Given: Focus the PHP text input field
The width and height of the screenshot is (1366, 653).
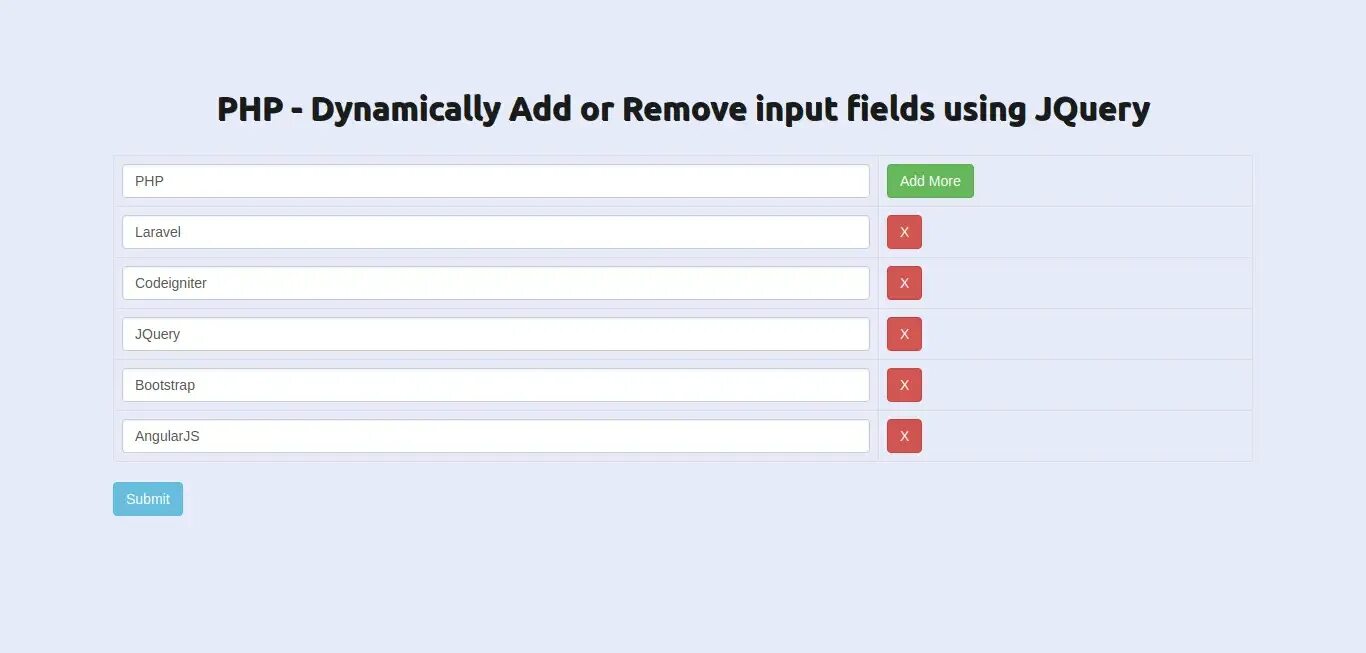Looking at the screenshot, I should pos(496,181).
